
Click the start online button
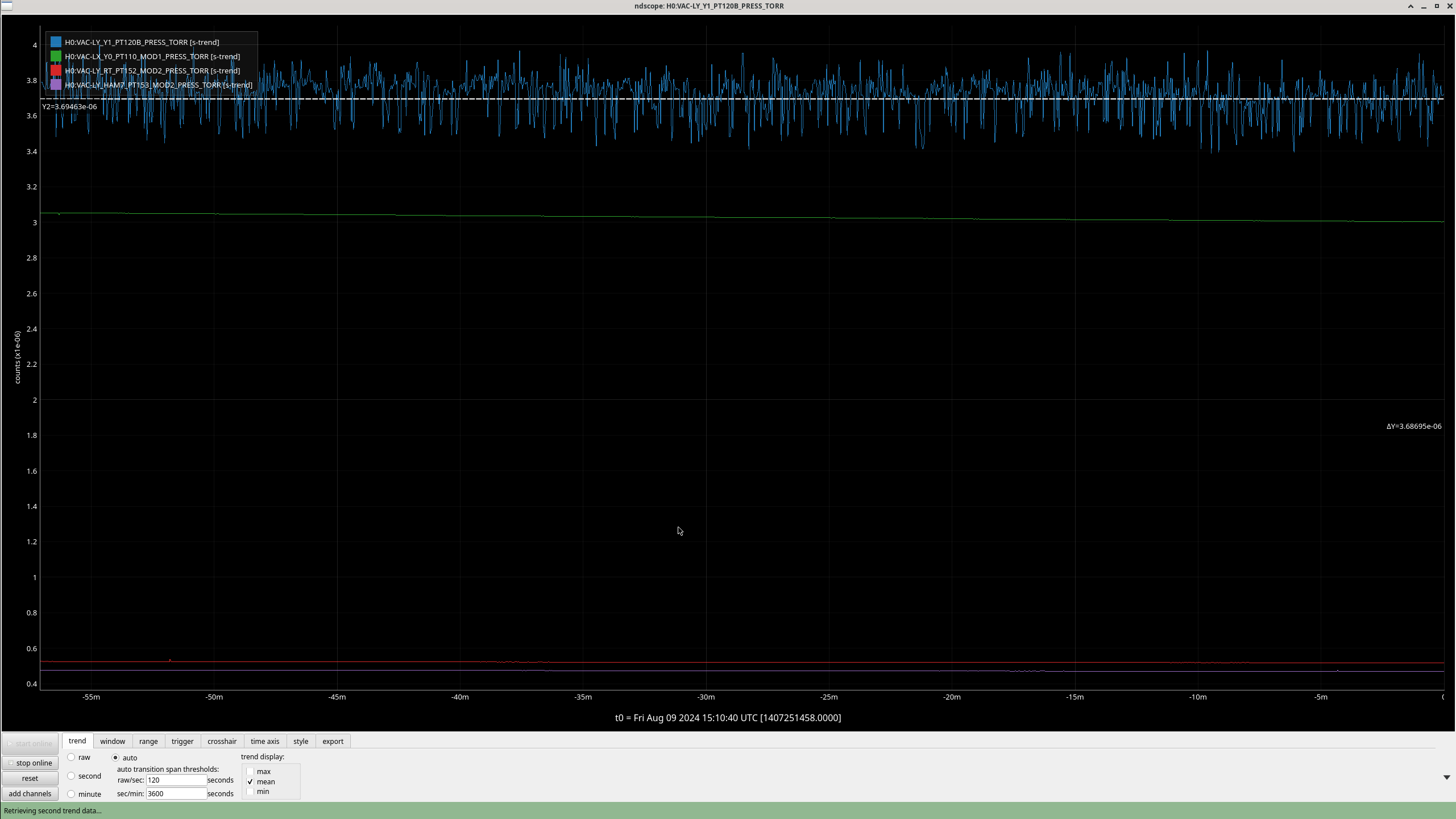pos(30,743)
